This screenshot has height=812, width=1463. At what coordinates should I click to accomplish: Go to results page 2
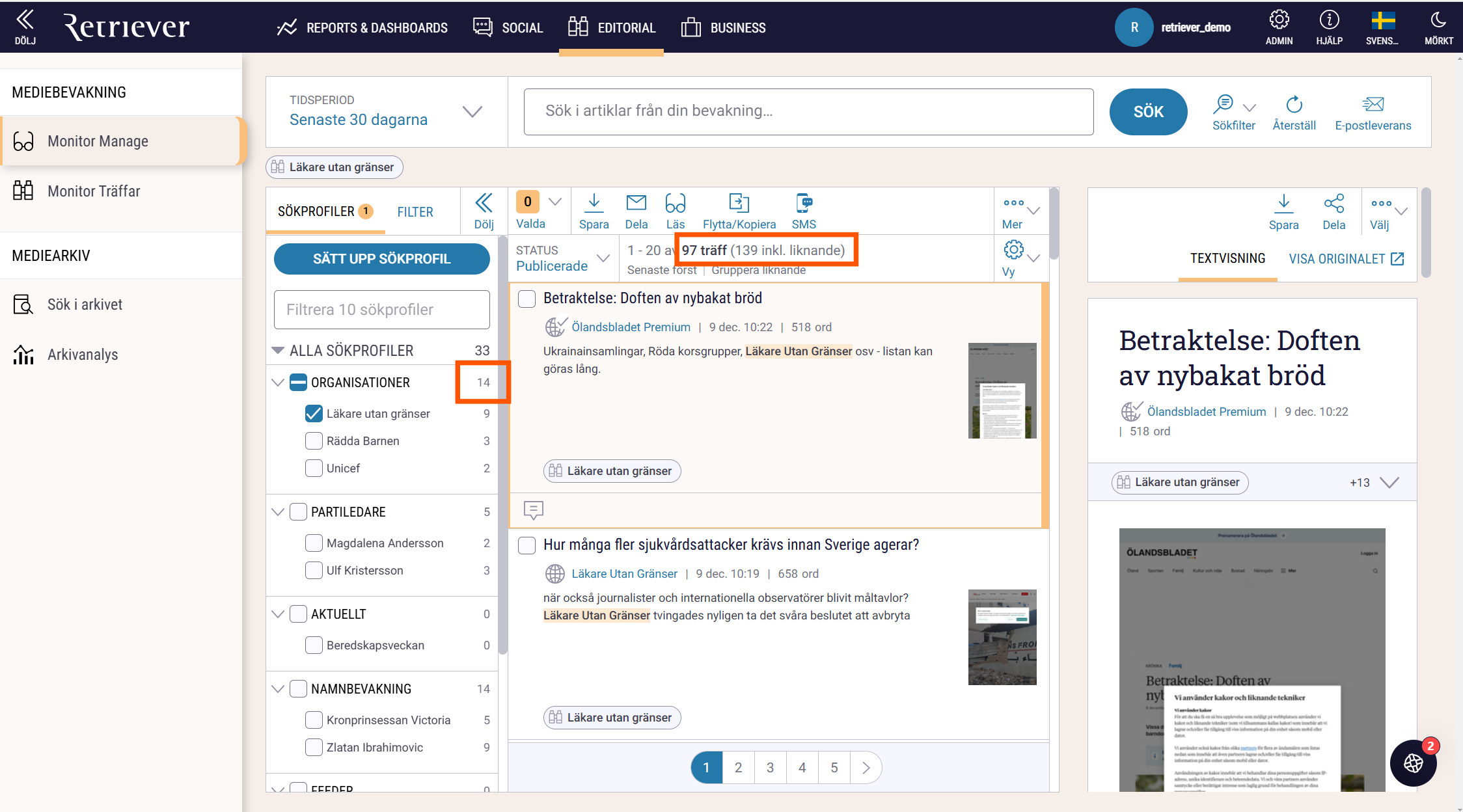pyautogui.click(x=738, y=767)
